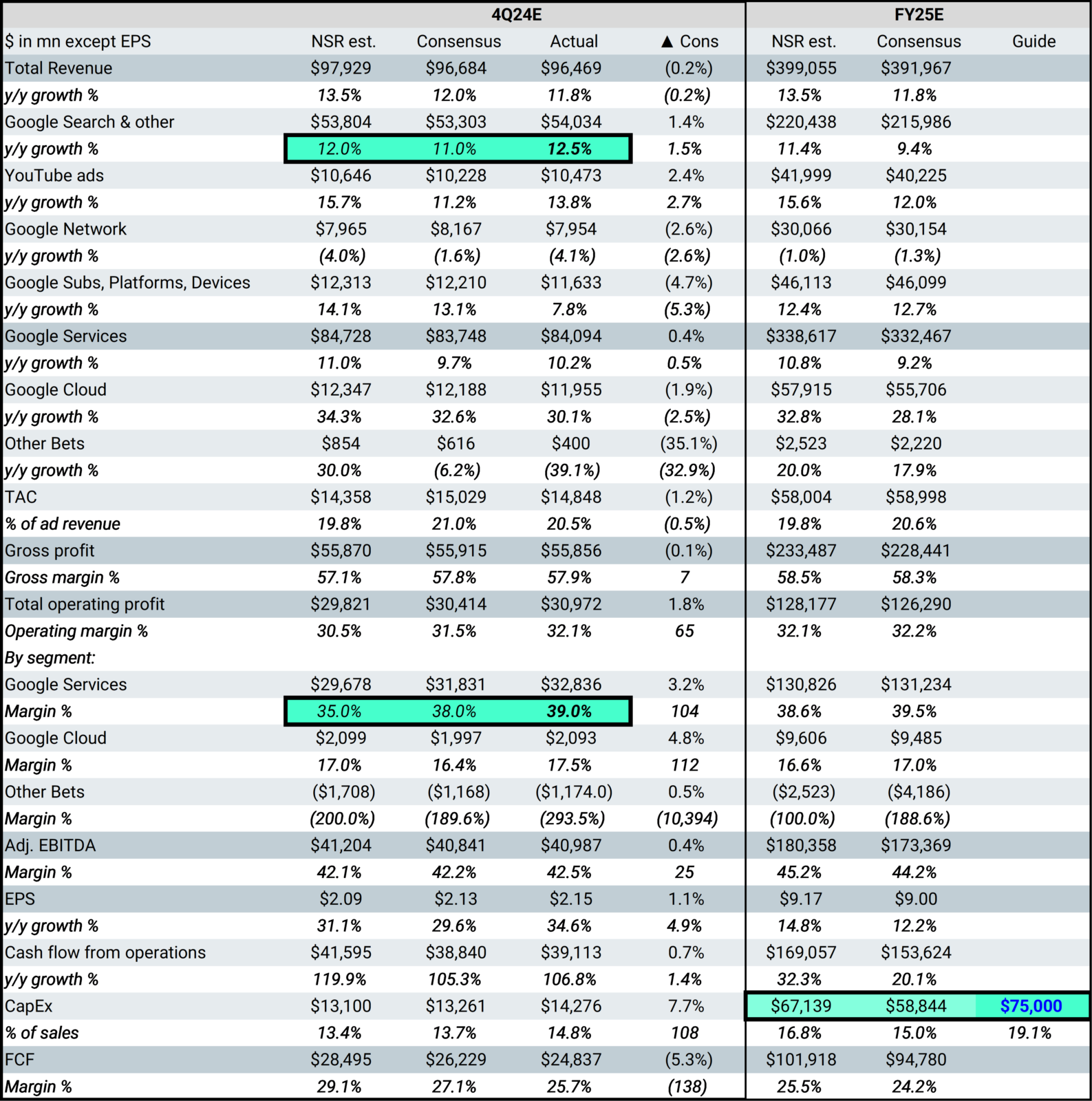Click the $400 Other Bets actual cell
Viewport: 1092px width, 1101px height.
(570, 444)
